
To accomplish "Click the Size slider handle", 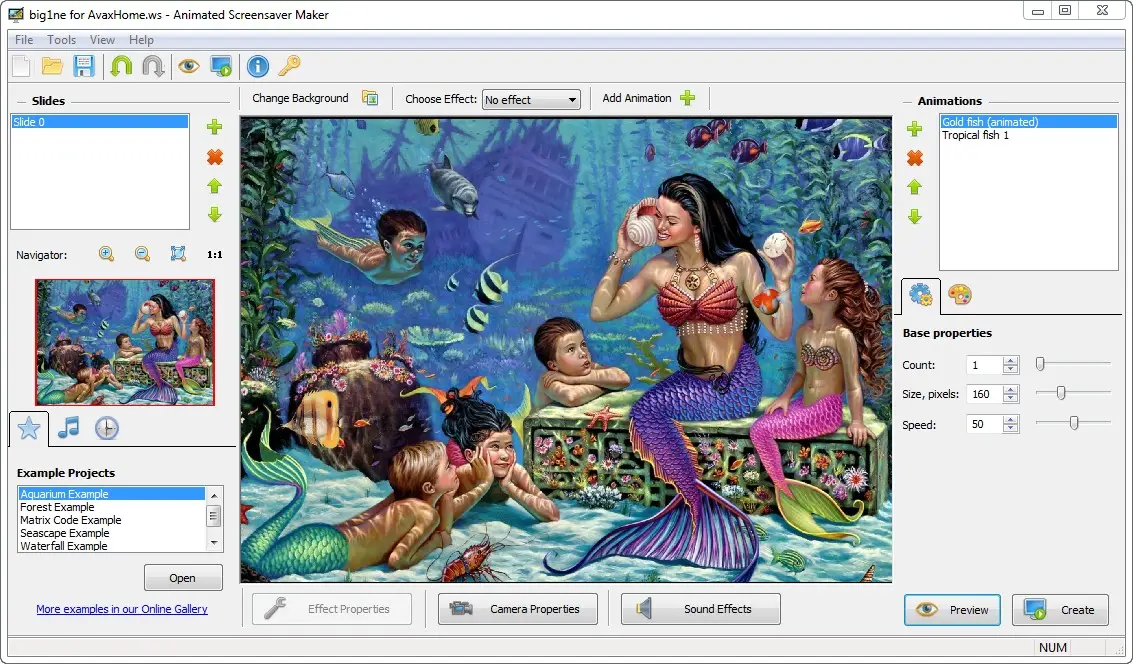I will pyautogui.click(x=1061, y=392).
